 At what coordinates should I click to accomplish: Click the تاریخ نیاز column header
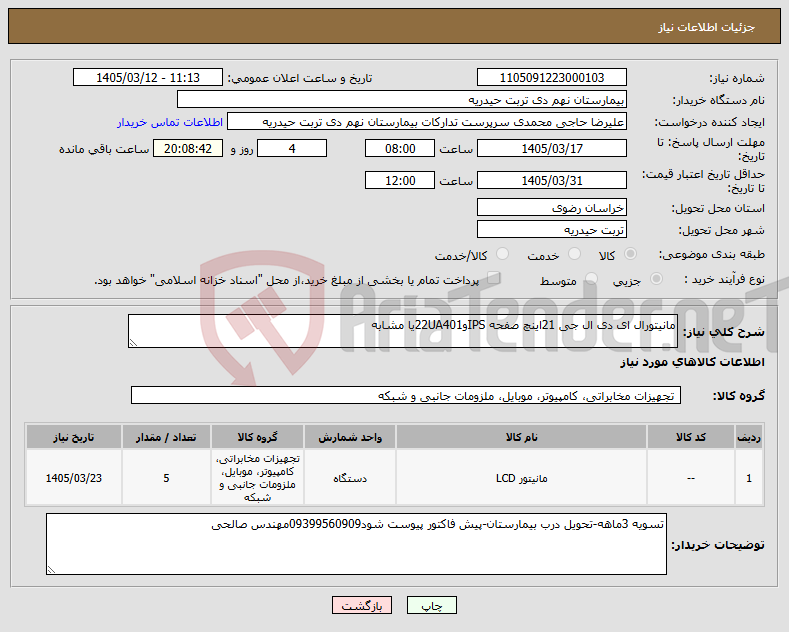tap(73, 437)
